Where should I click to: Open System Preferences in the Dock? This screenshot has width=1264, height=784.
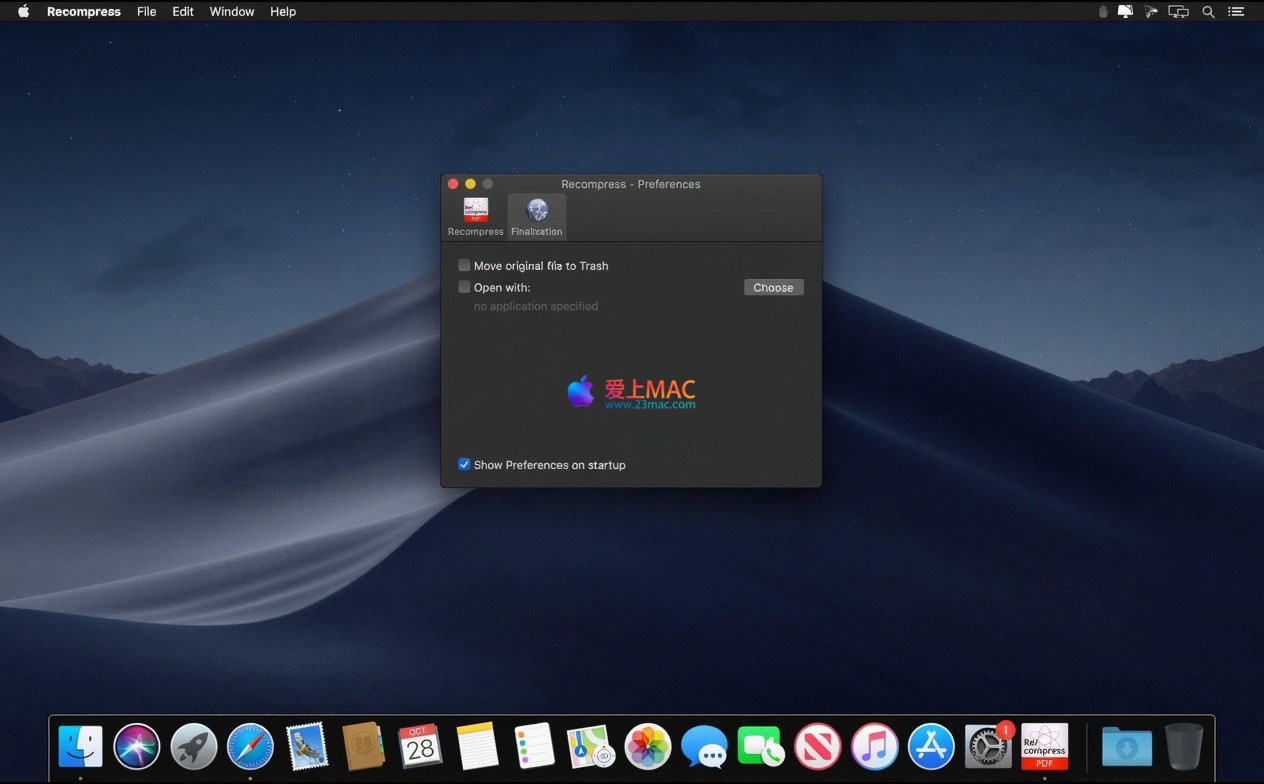987,746
